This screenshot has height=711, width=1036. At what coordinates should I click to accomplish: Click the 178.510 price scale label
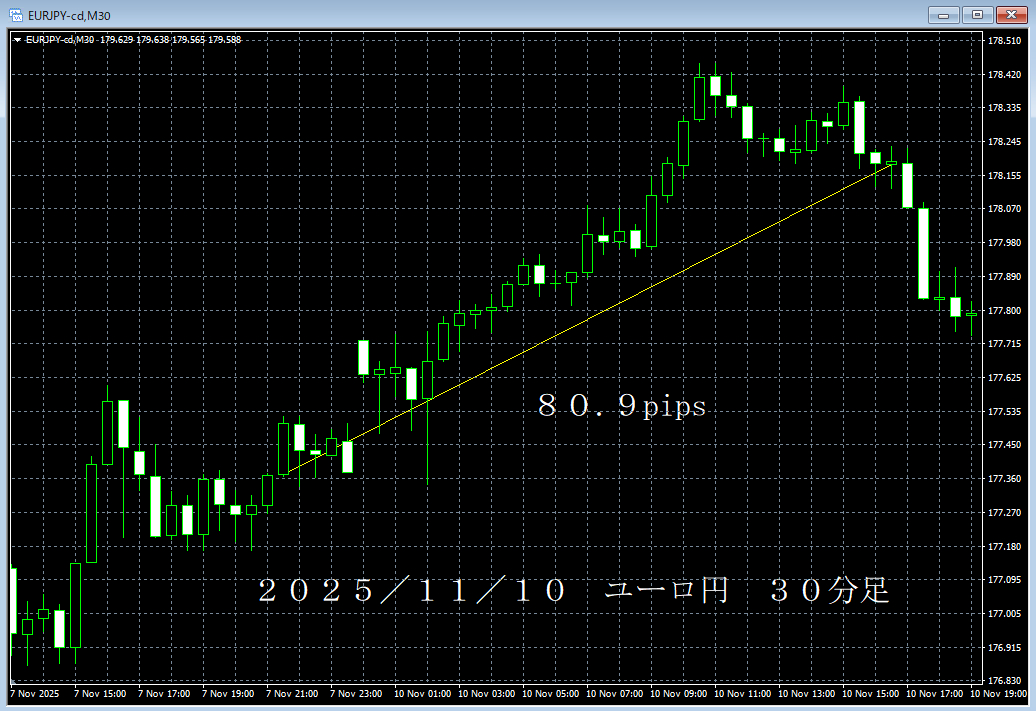[x=1004, y=41]
